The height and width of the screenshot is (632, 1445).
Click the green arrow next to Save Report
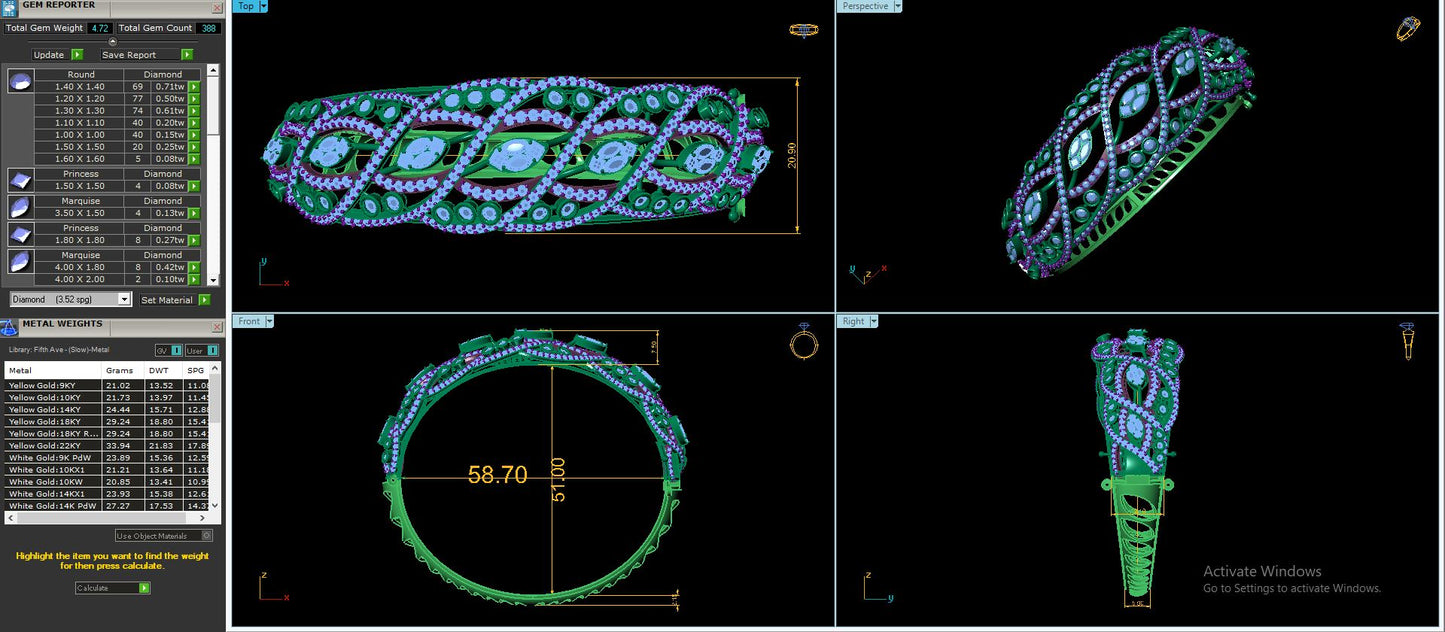187,55
